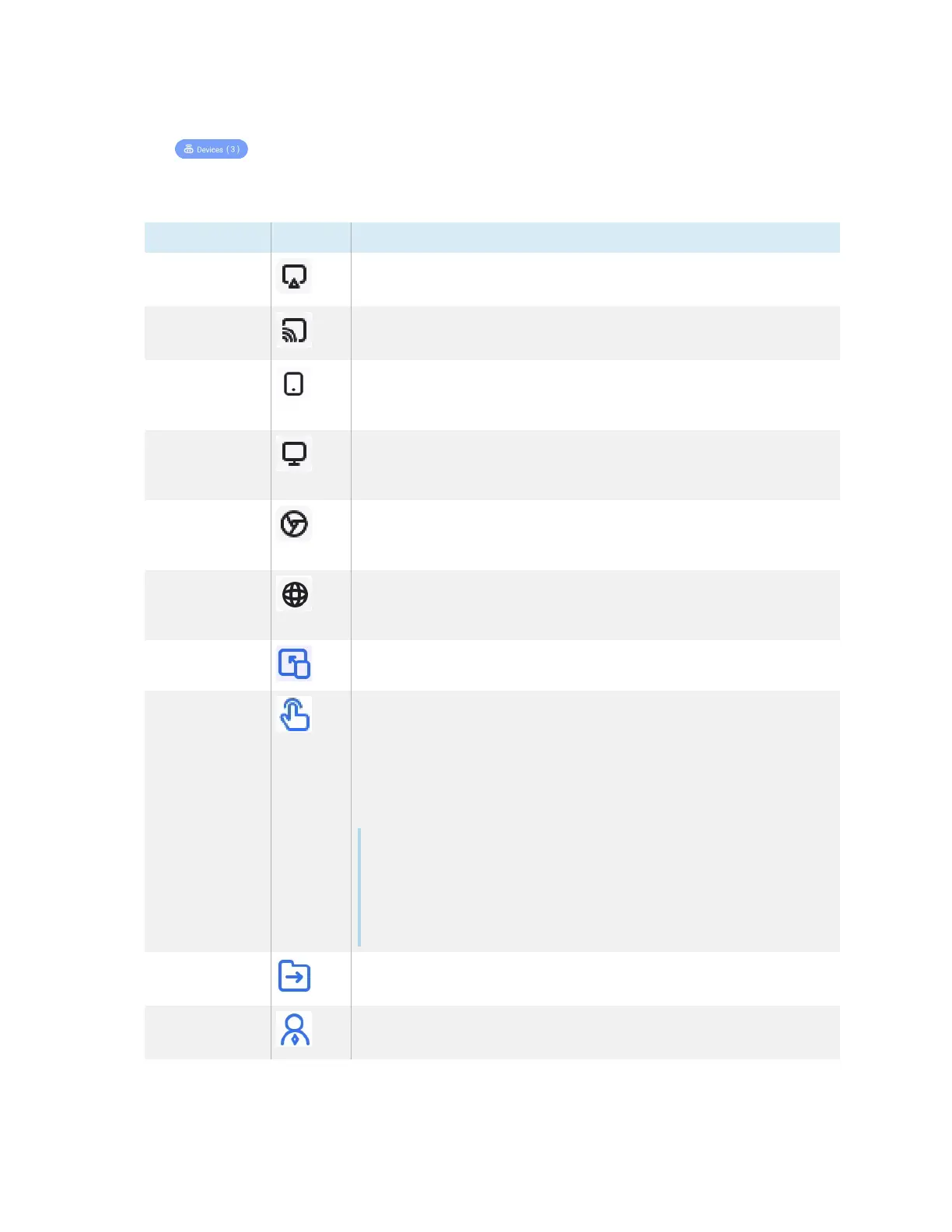Image resolution: width=952 pixels, height=1232 pixels.
Task: Click the description cell beside AirPlay icon
Action: pyautogui.click(x=596, y=279)
